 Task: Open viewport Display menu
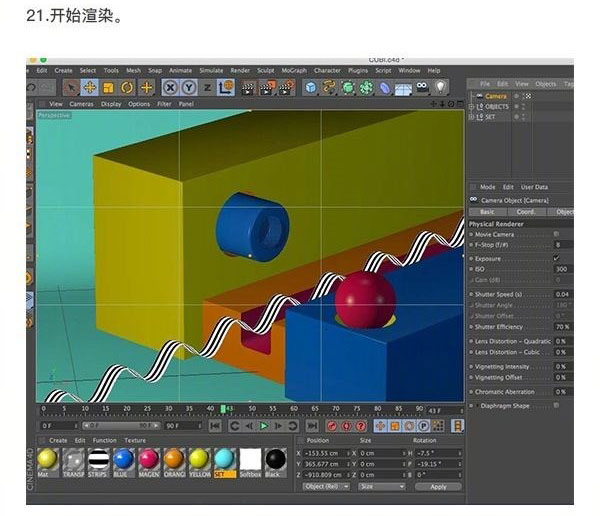[x=111, y=104]
